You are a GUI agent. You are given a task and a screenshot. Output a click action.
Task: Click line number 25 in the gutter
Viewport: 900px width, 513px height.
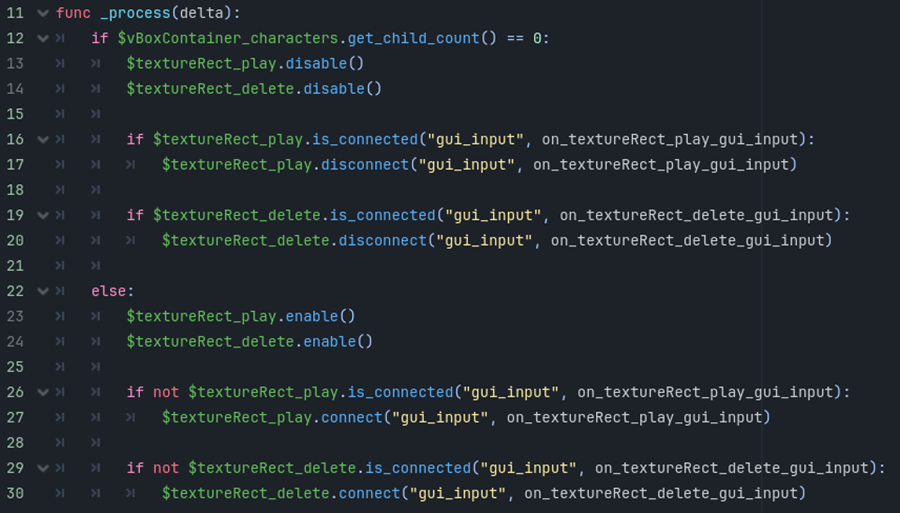(15, 367)
